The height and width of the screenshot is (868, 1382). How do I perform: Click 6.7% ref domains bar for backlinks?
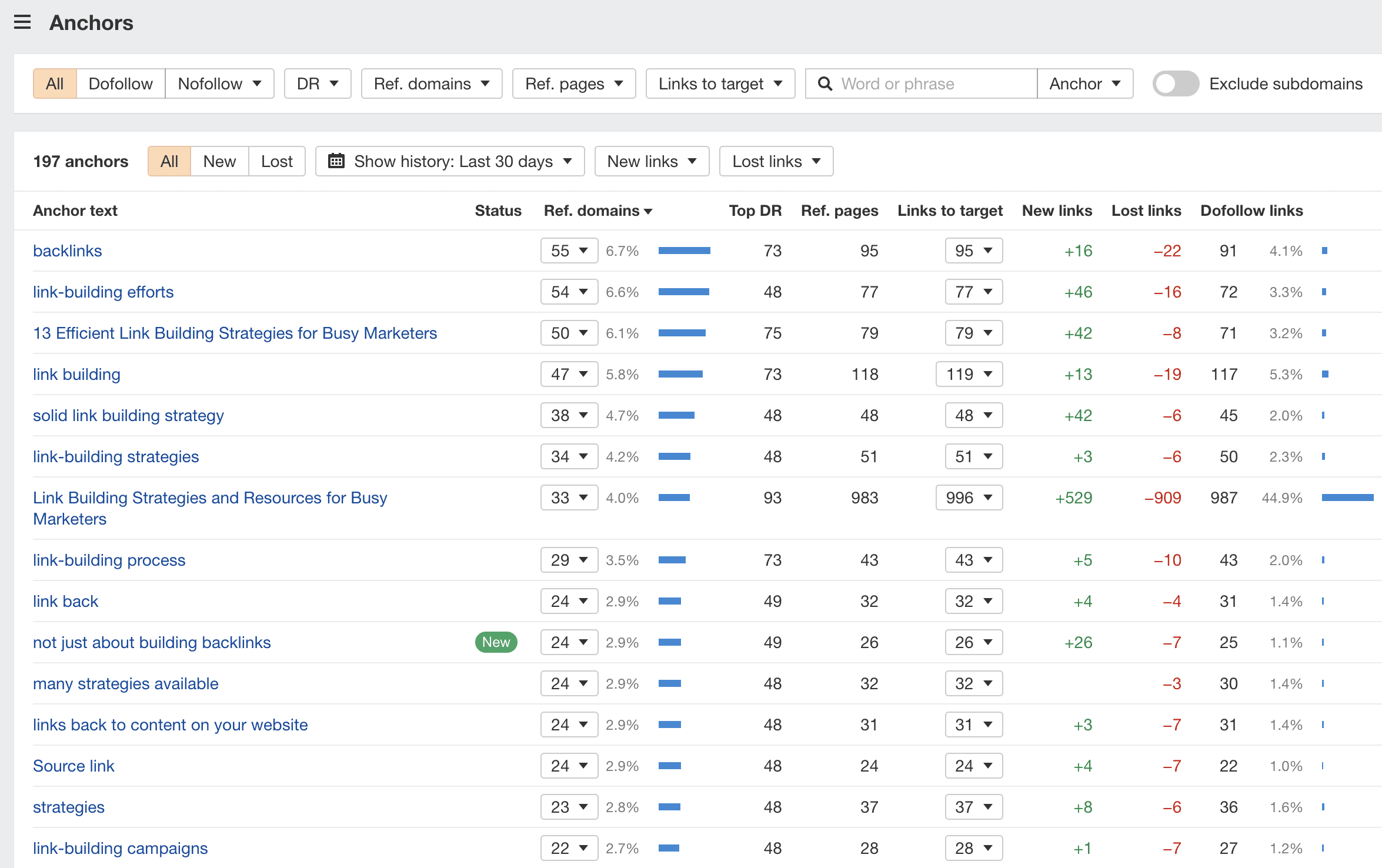click(x=685, y=251)
